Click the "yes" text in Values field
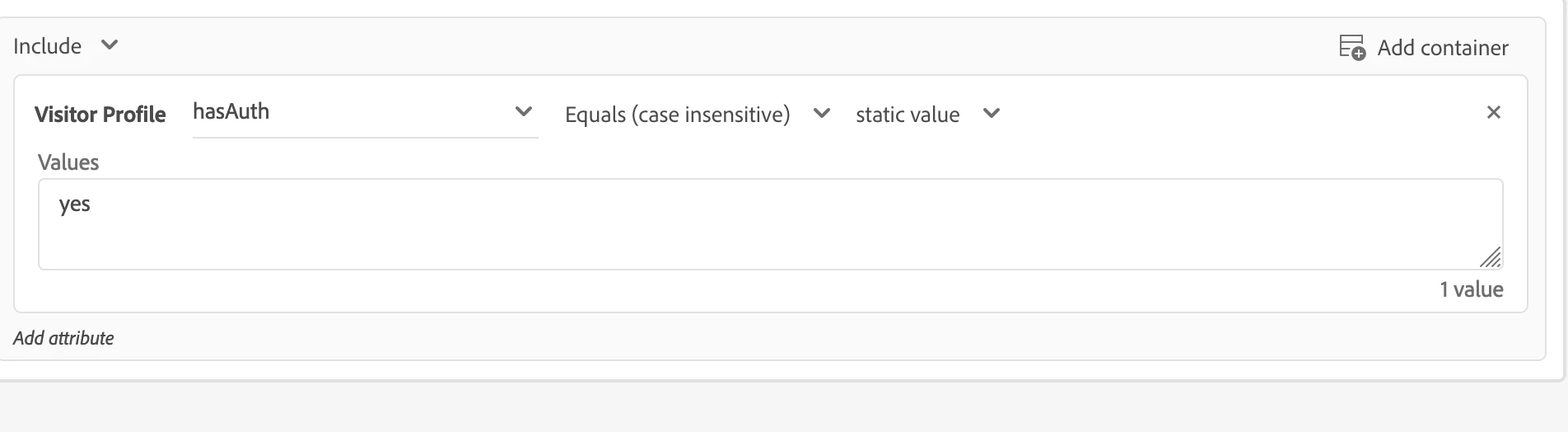 pos(75,204)
